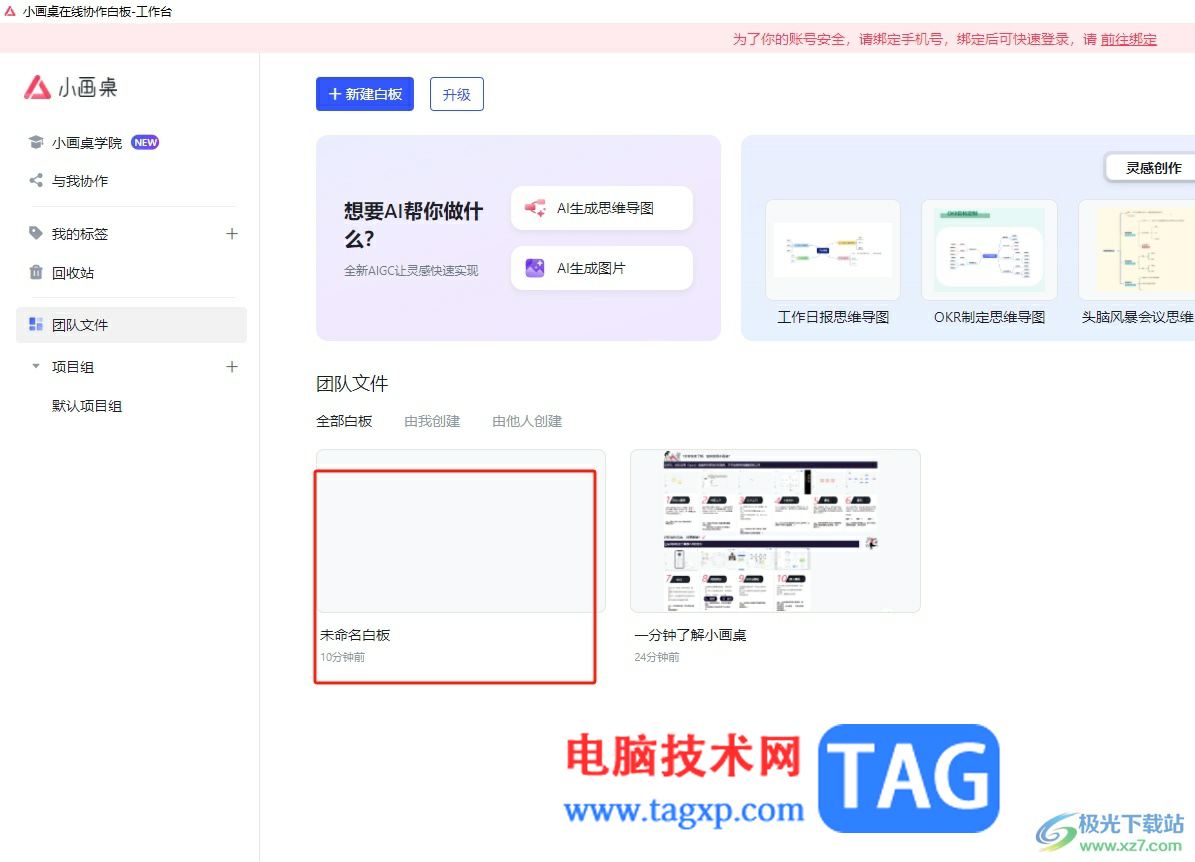Click the 小画桌 logo icon
This screenshot has height=862, width=1195.
click(x=37, y=88)
